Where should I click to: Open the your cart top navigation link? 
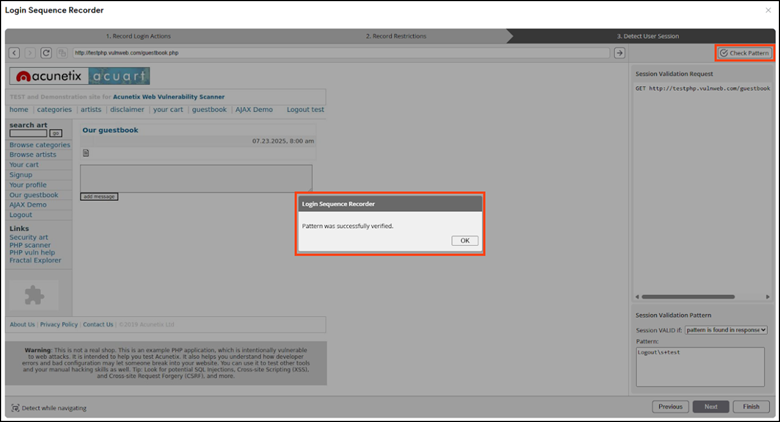click(168, 109)
